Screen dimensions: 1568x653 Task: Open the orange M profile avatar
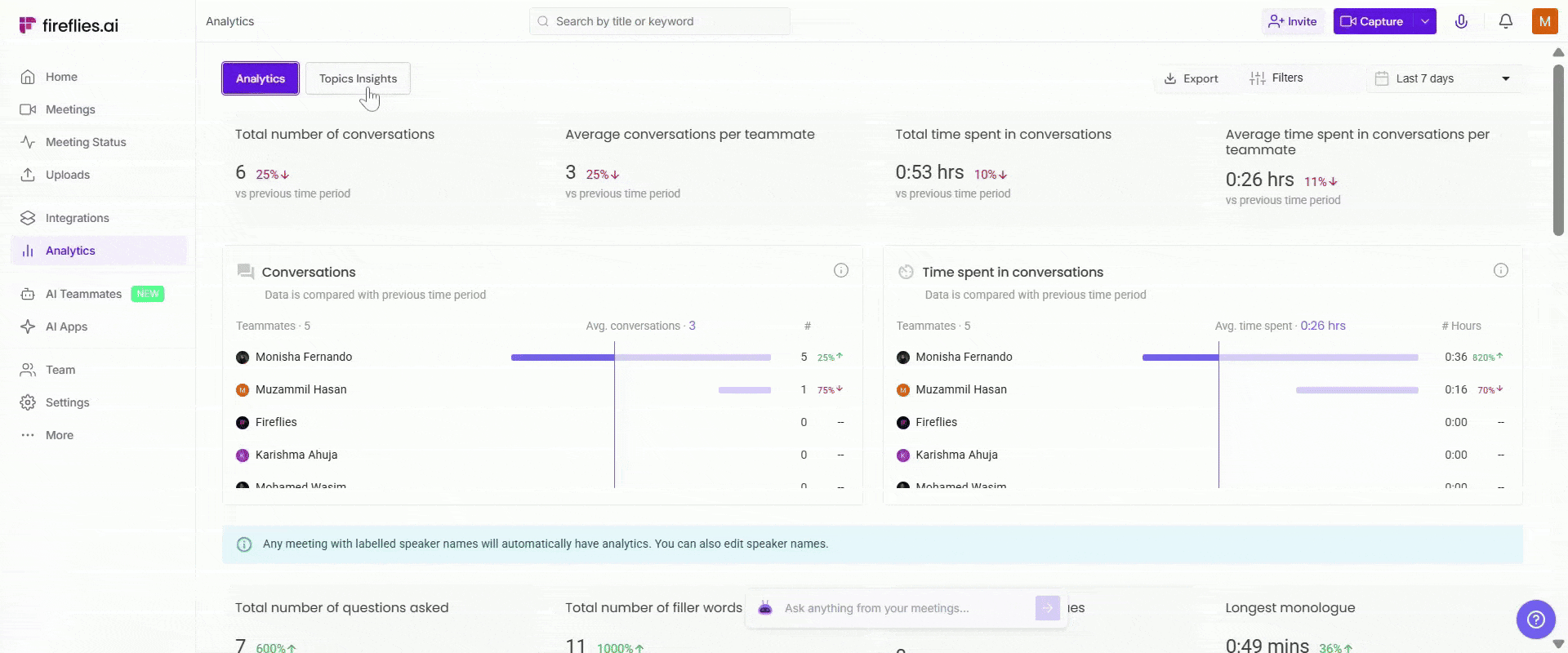[x=1544, y=21]
